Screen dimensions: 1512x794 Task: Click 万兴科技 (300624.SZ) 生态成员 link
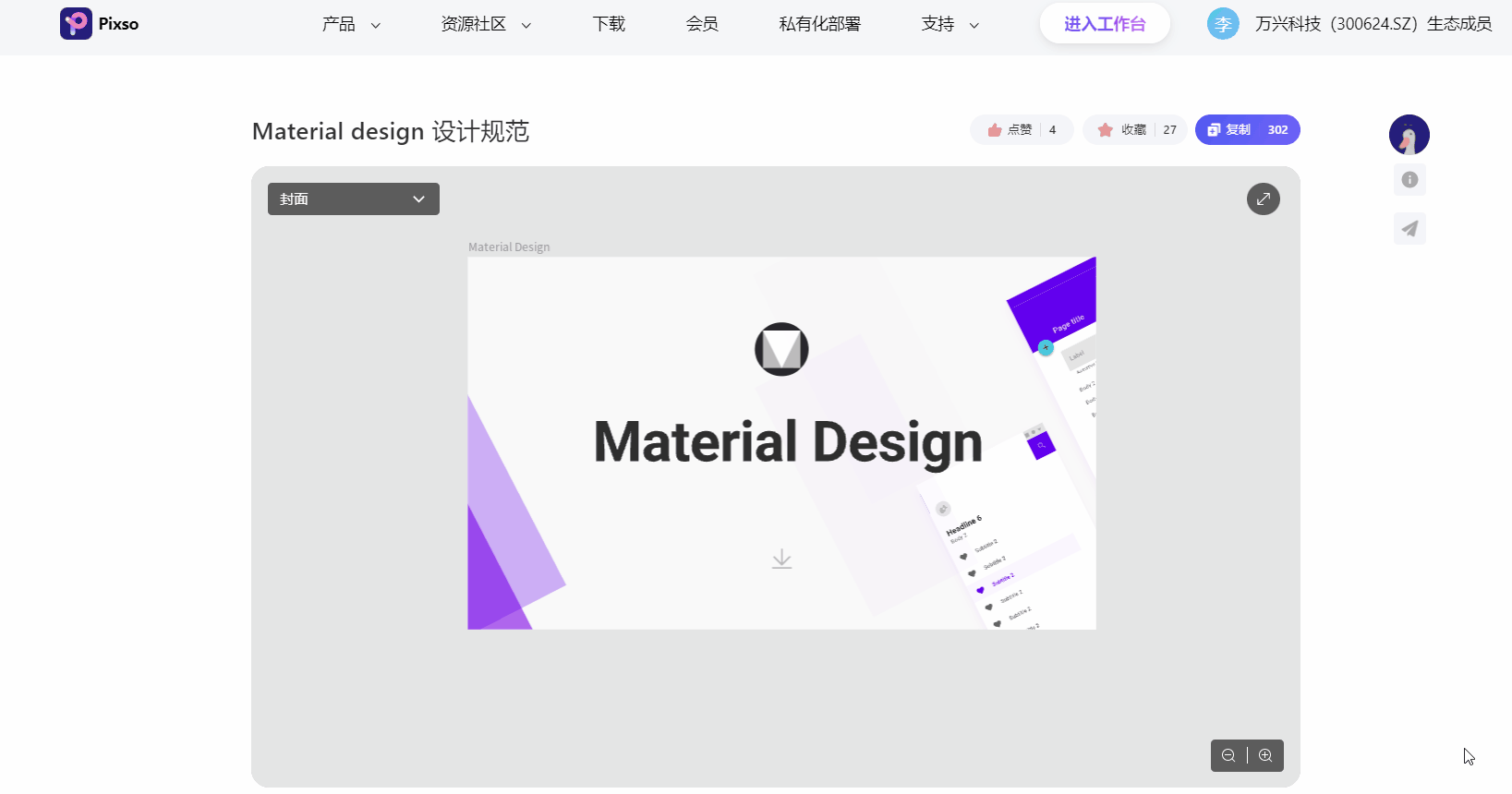point(1373,24)
